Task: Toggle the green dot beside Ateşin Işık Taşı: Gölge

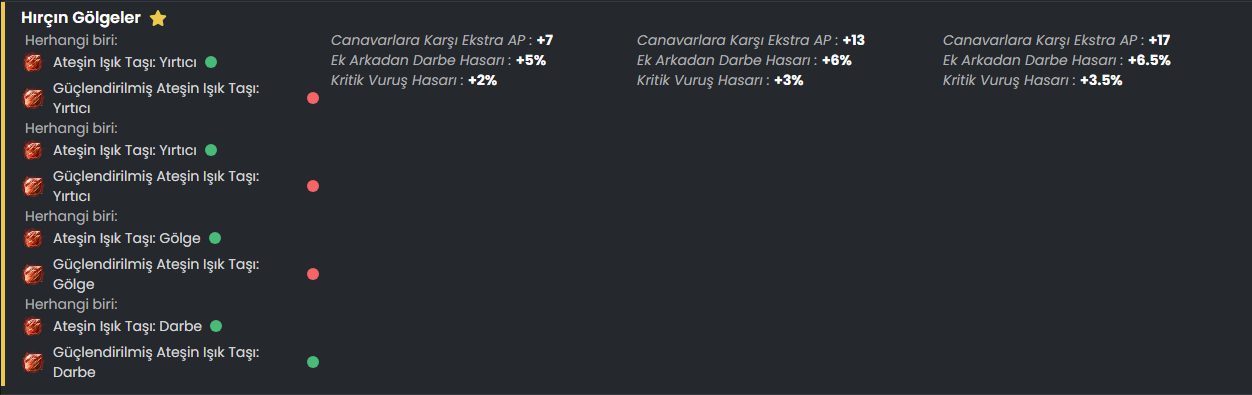Action: pyautogui.click(x=215, y=238)
